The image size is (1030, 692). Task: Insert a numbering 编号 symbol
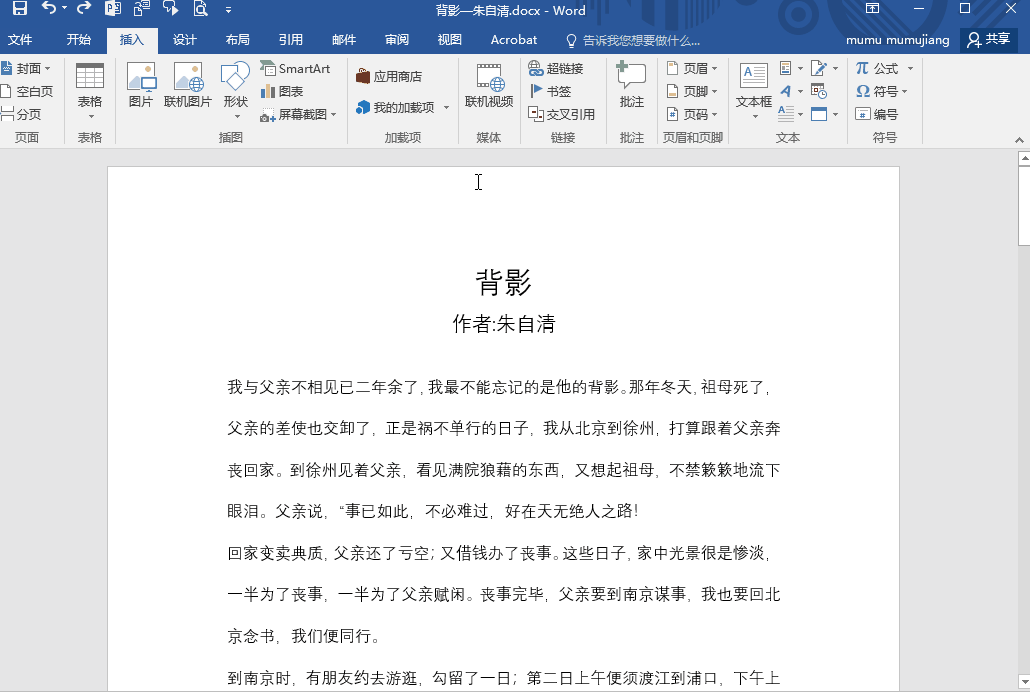[877, 114]
